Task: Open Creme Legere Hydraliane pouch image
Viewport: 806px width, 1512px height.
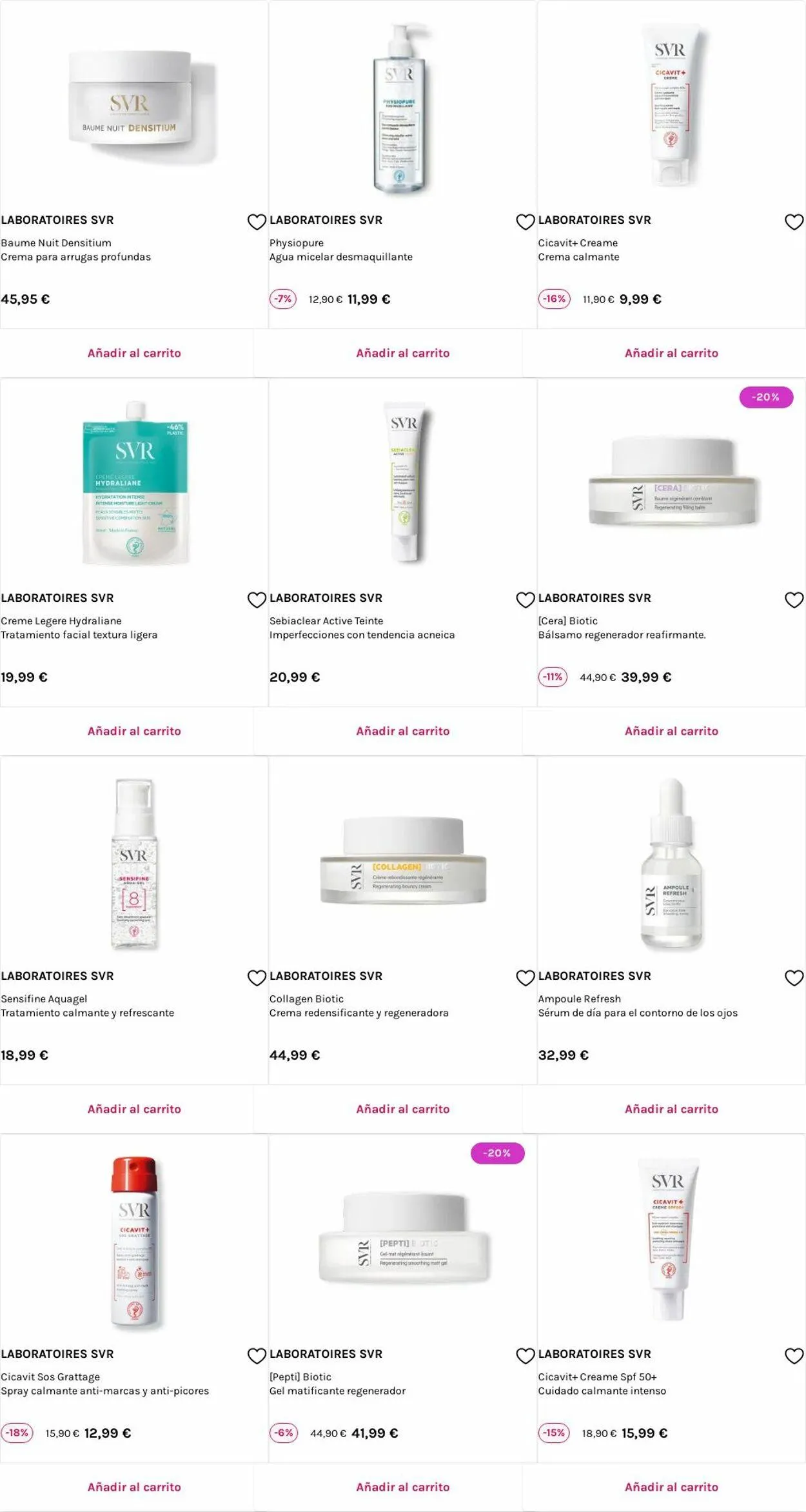Action: [135, 484]
